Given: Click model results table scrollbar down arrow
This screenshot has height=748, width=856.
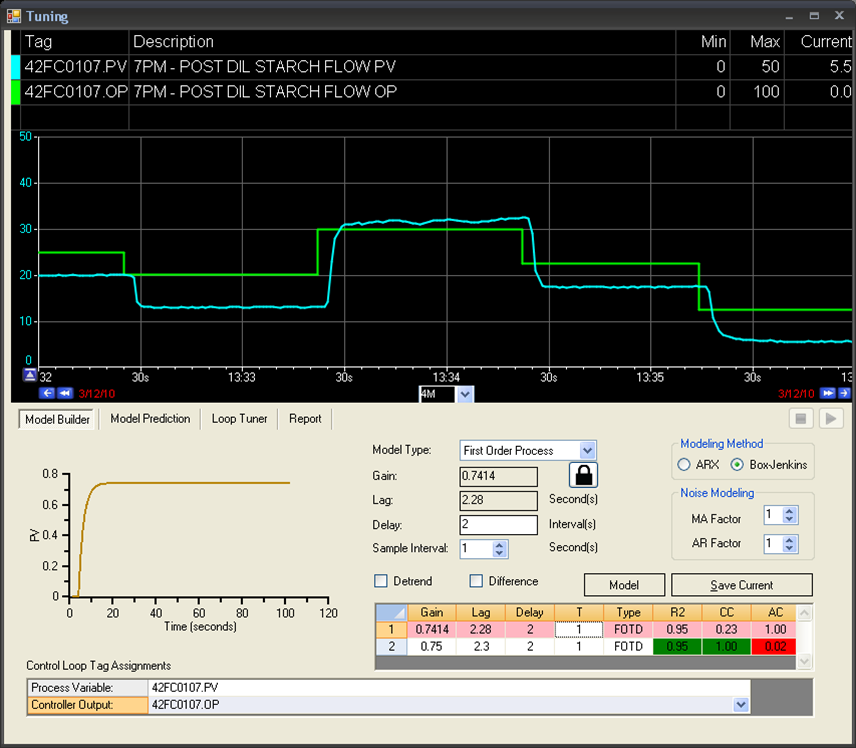Looking at the screenshot, I should [804, 662].
